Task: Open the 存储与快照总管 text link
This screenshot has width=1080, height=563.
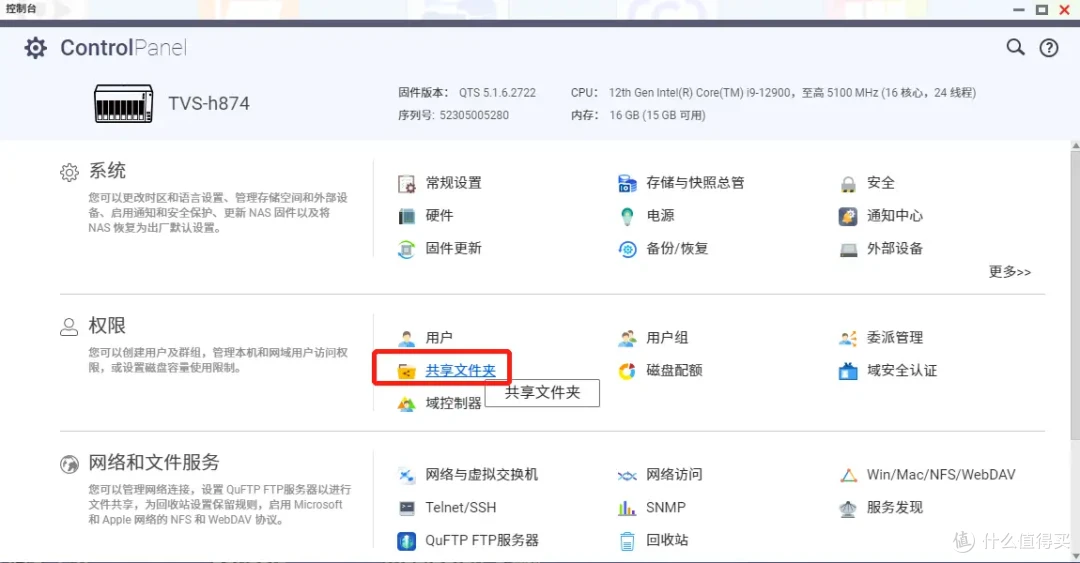Action: (x=695, y=183)
